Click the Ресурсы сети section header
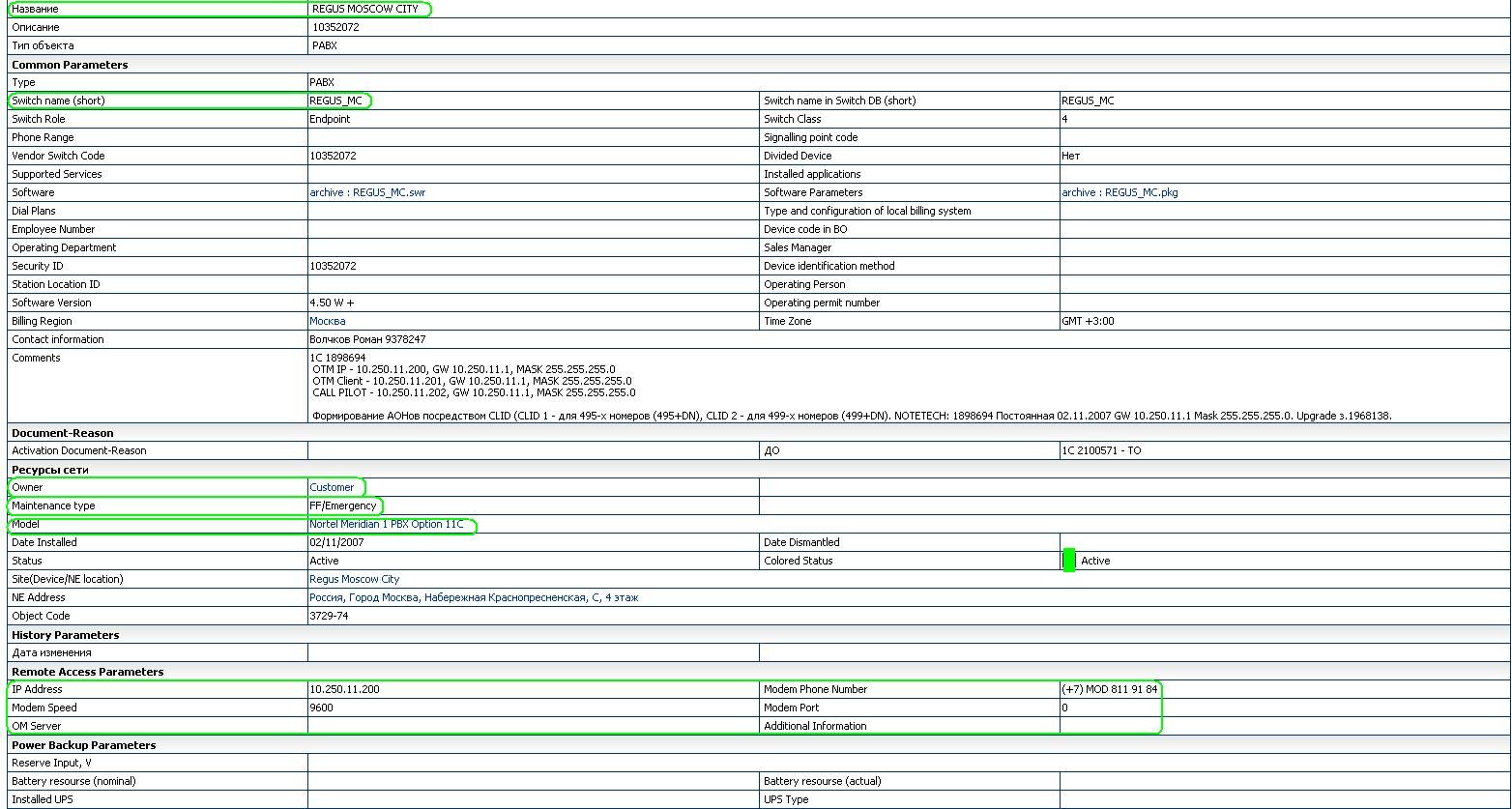This screenshot has height=809, width=1512. 50,470
